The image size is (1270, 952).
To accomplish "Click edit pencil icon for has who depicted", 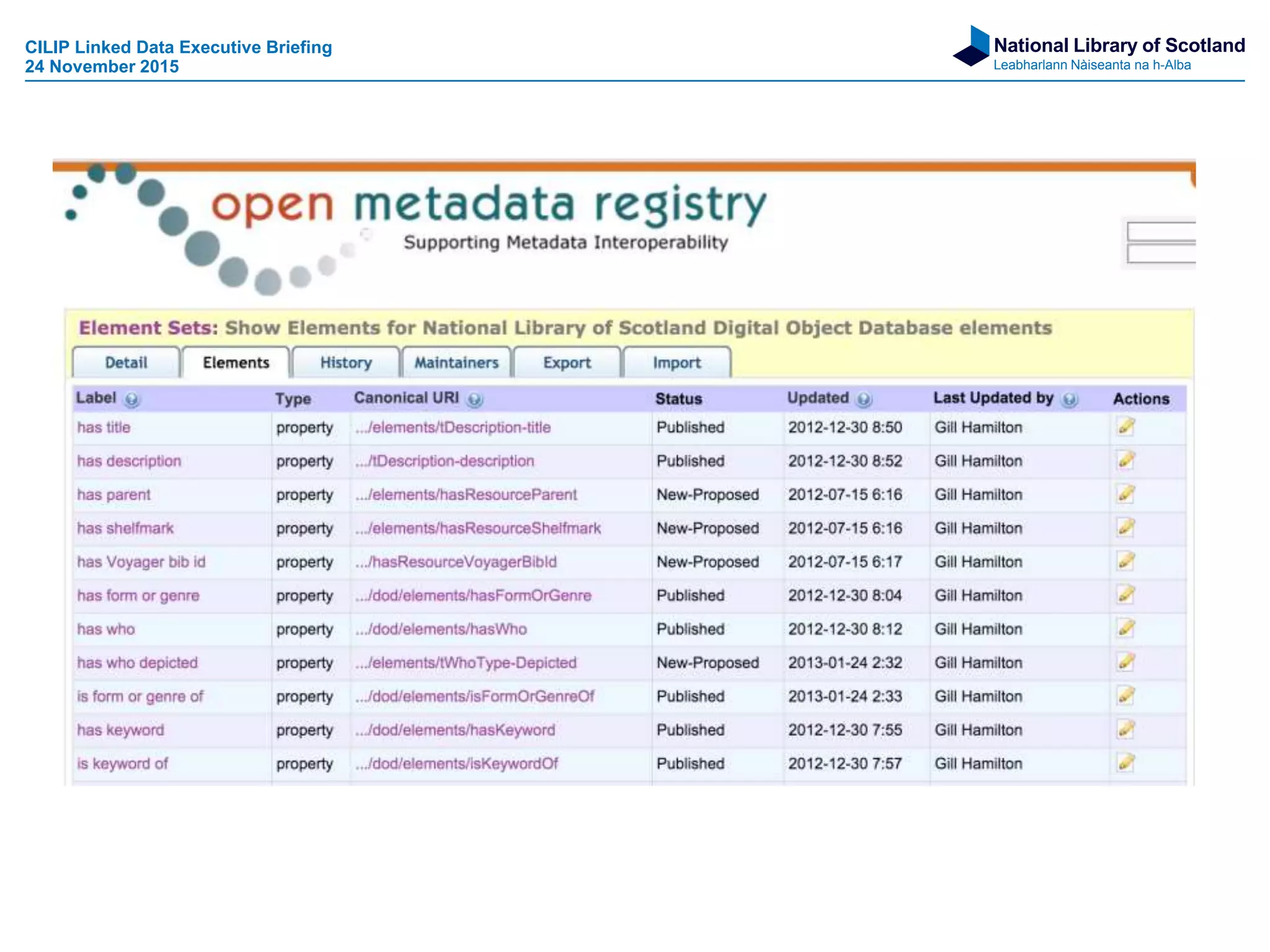I will (x=1126, y=662).
